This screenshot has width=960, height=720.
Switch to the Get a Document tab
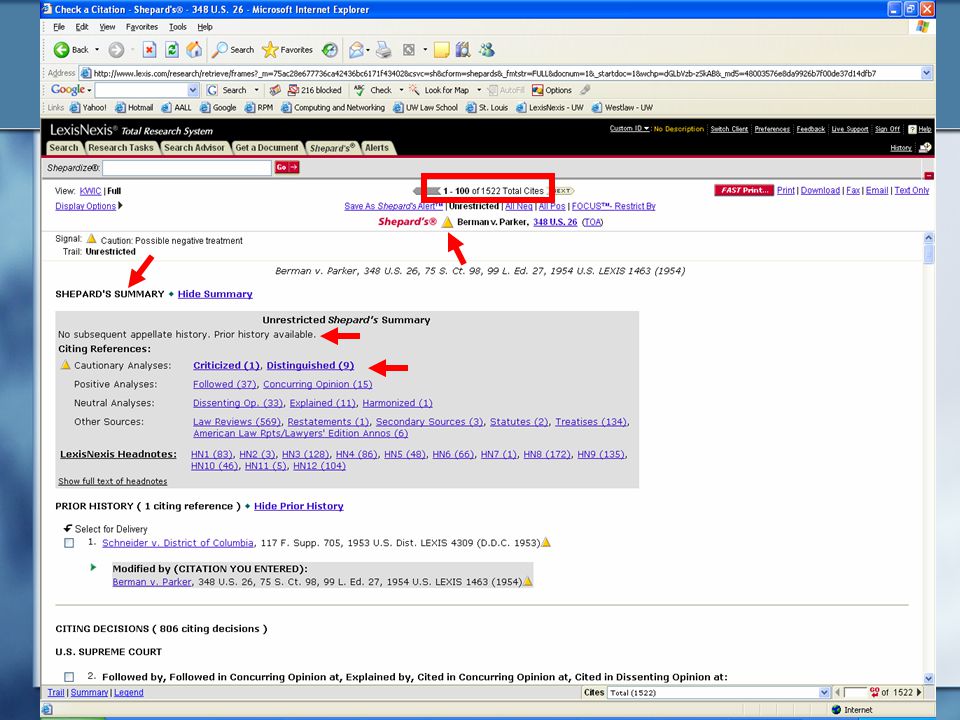267,148
